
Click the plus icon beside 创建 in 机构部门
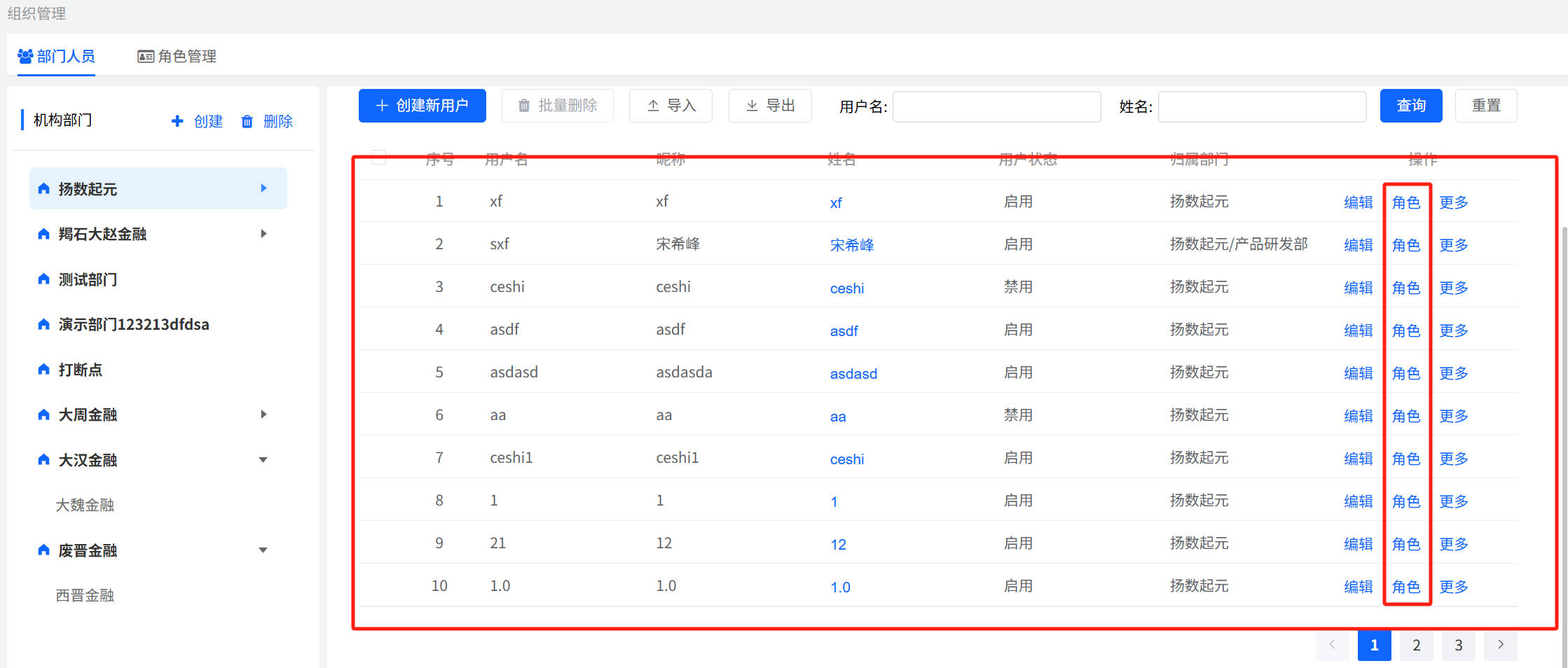click(177, 121)
